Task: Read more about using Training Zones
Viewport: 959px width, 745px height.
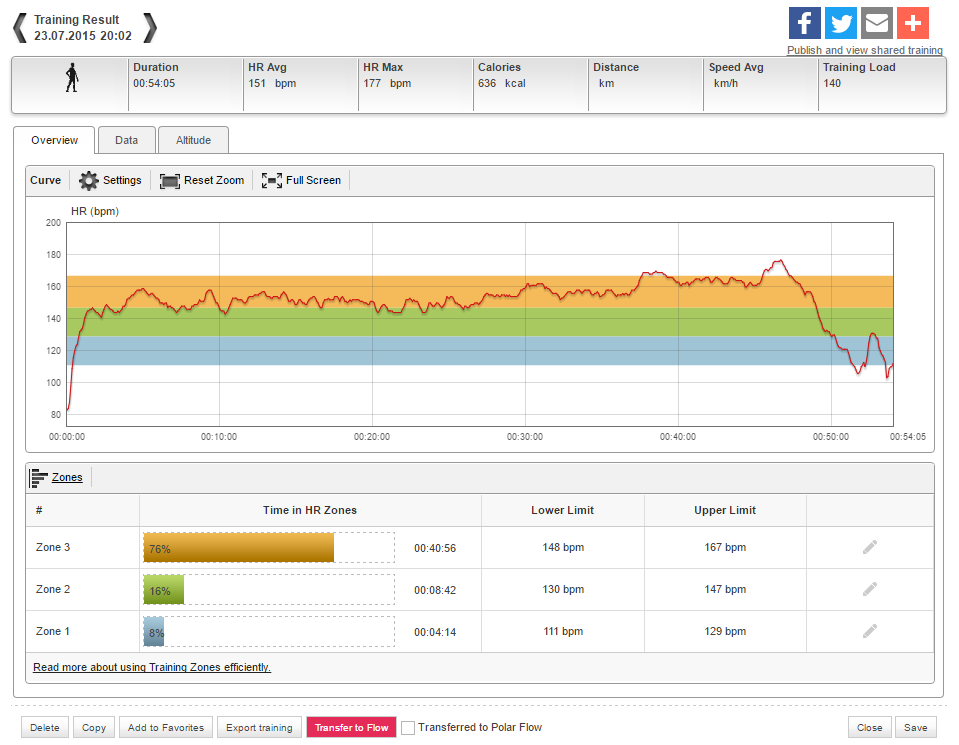Action: click(x=152, y=667)
